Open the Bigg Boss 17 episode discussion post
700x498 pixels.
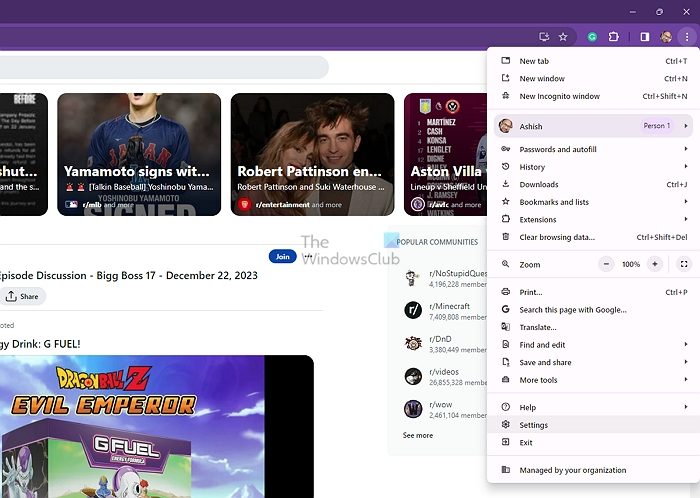tap(128, 275)
